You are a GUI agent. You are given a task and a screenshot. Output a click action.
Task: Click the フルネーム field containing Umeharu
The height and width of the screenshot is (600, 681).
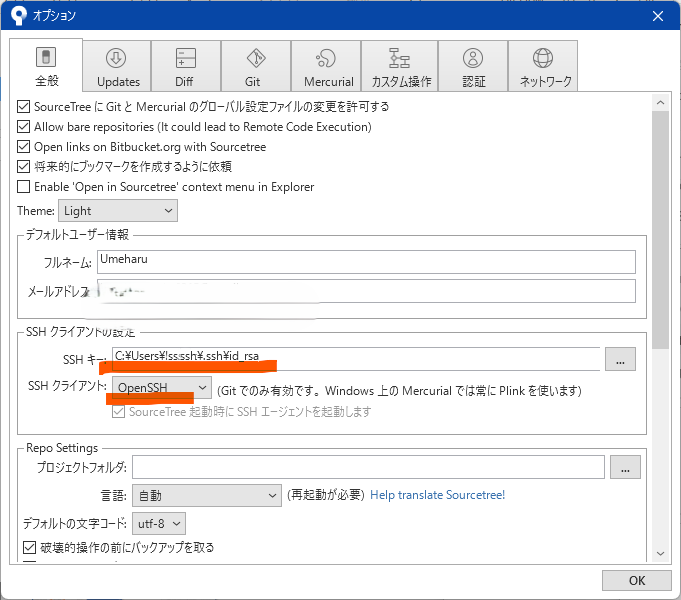(366, 262)
